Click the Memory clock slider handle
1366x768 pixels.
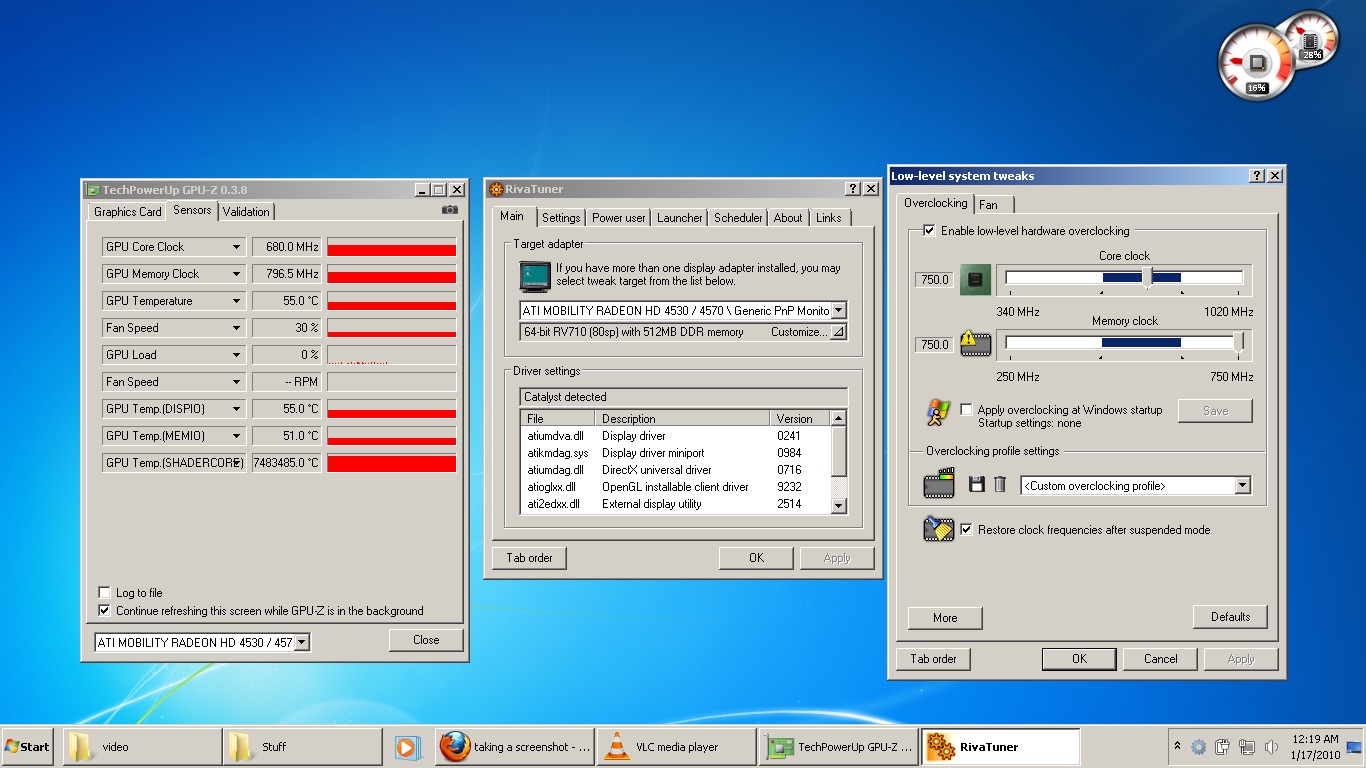(1239, 342)
